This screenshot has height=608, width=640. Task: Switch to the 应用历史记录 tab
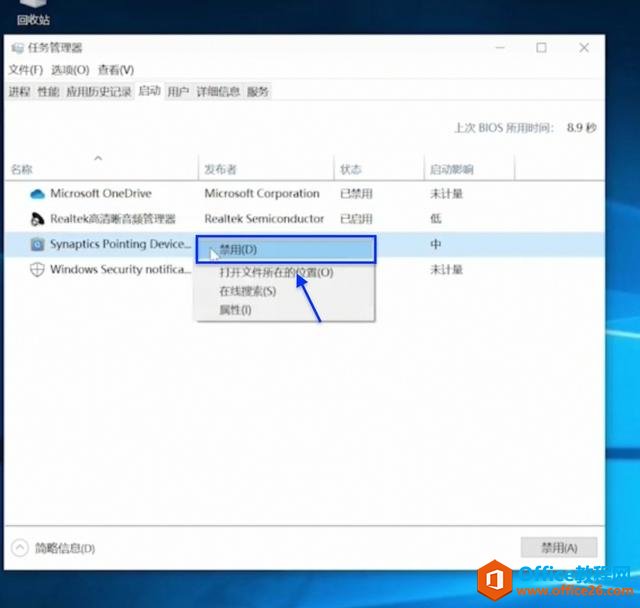point(99,91)
